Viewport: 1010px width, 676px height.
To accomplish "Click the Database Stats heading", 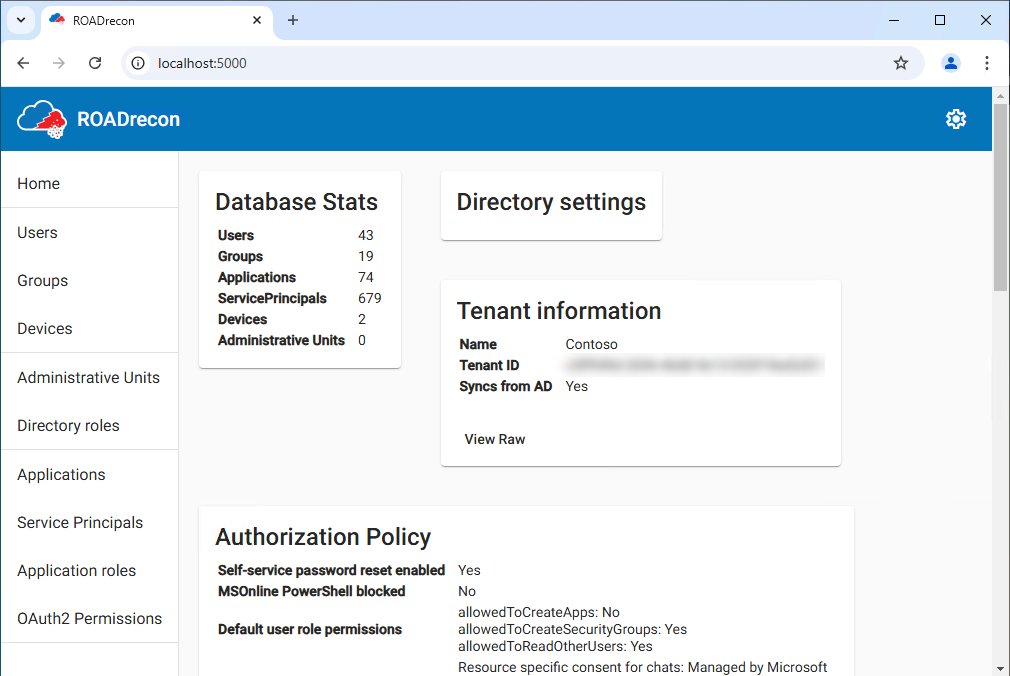I will [x=296, y=202].
